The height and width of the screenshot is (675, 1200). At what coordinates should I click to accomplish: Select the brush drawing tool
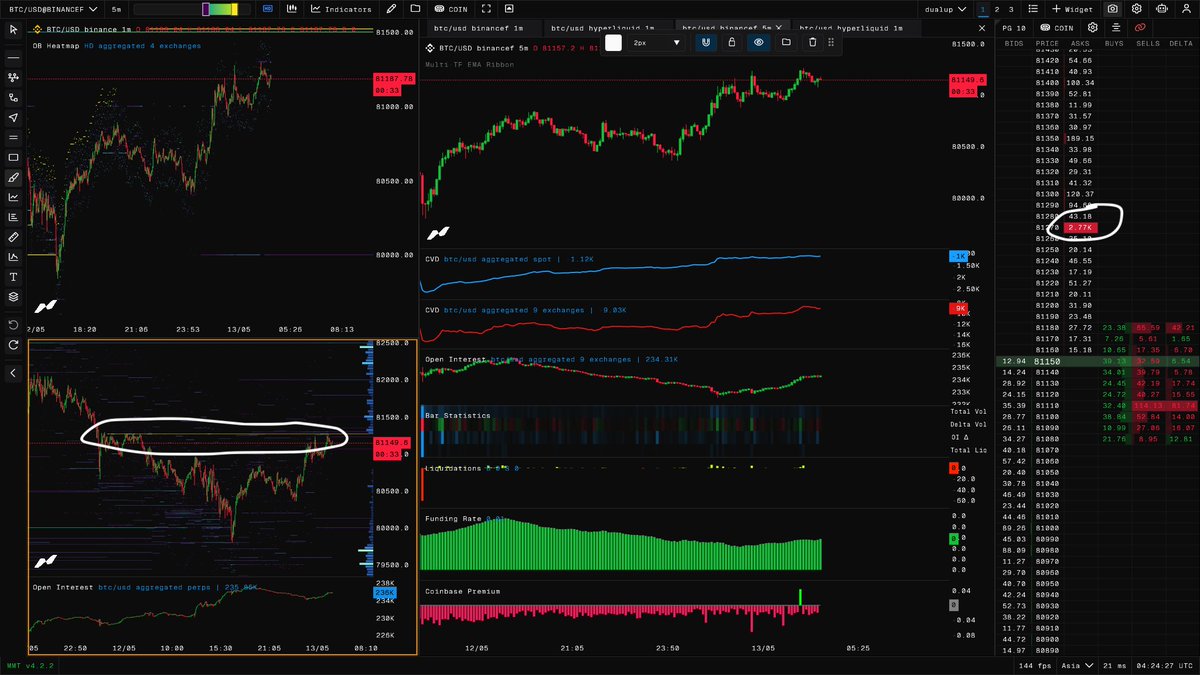(13, 177)
